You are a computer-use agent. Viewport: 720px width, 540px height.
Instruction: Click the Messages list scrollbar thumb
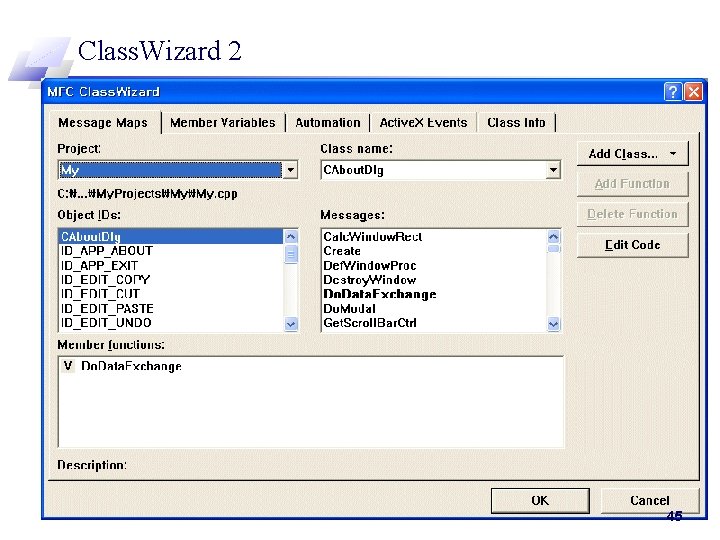[554, 248]
